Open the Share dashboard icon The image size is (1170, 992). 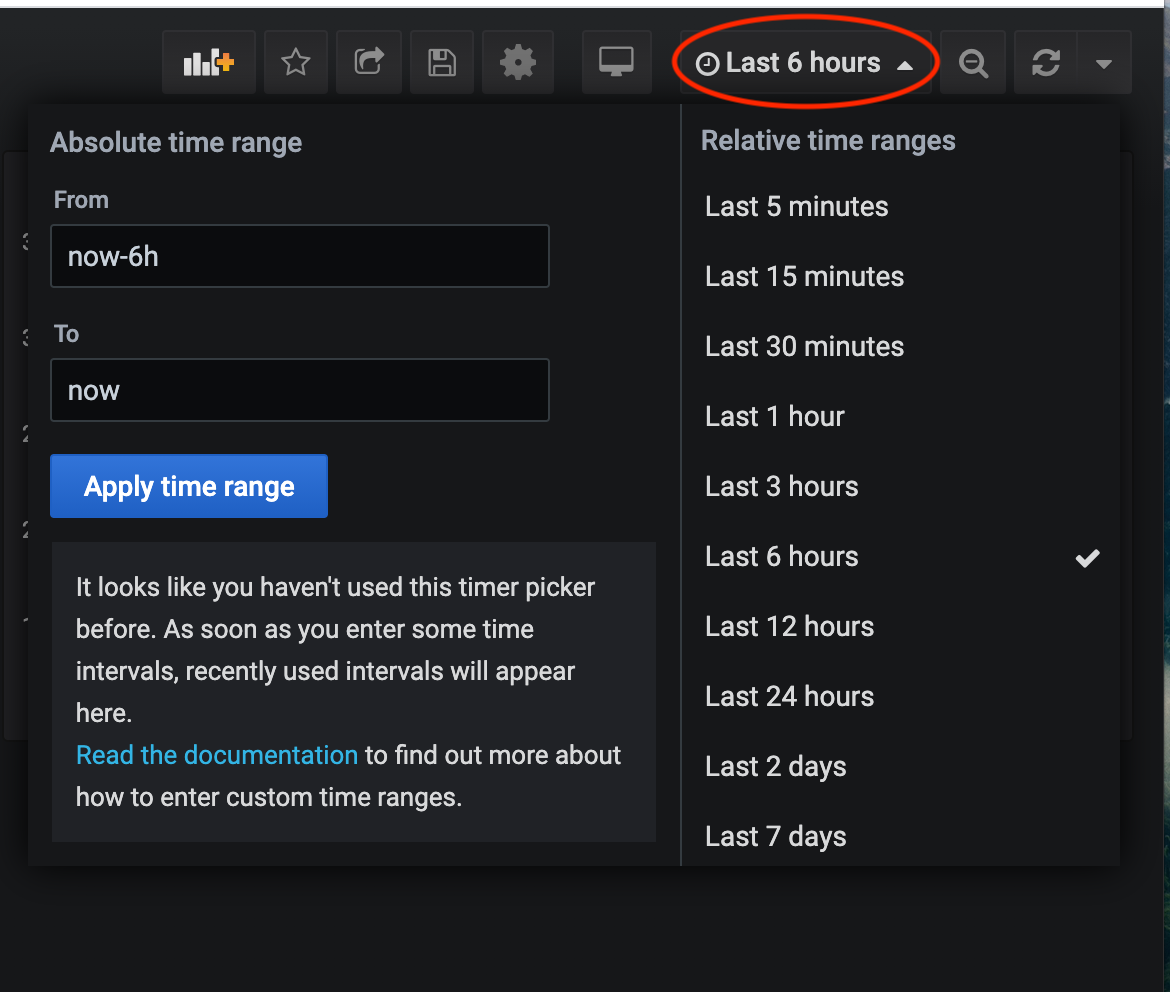click(x=369, y=63)
